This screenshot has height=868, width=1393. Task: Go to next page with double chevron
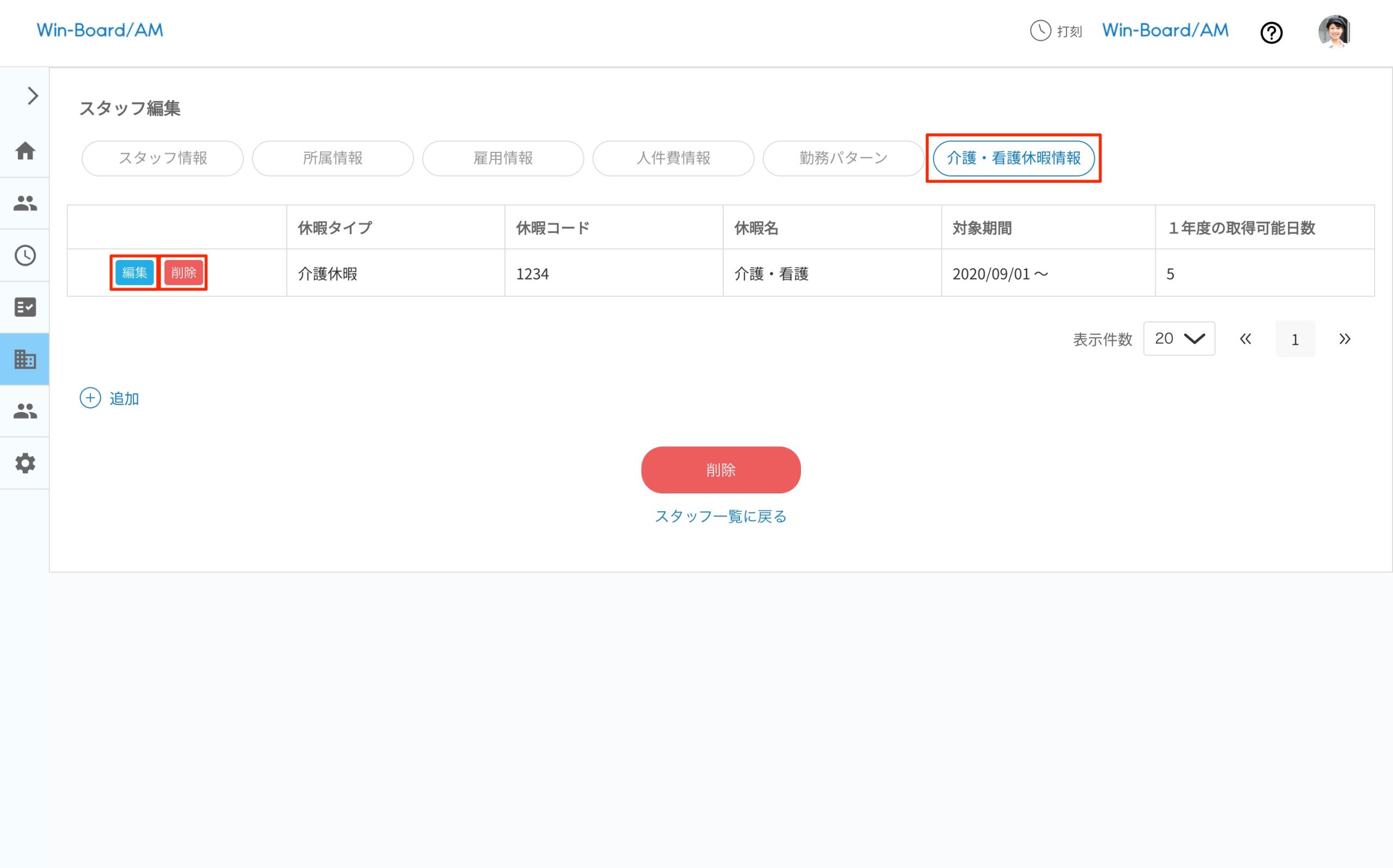pyautogui.click(x=1345, y=339)
